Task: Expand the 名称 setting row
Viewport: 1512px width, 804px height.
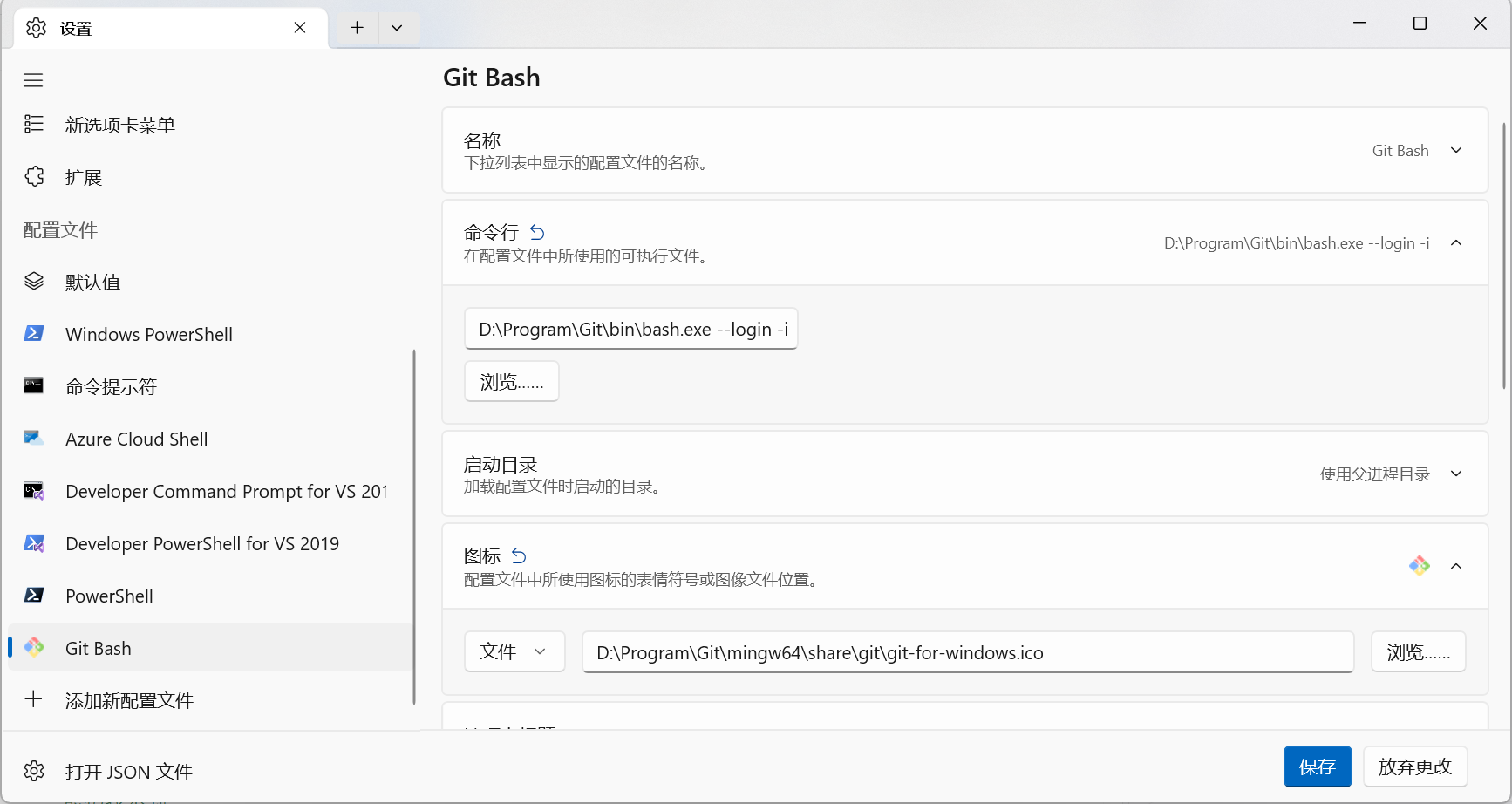Action: (x=965, y=150)
